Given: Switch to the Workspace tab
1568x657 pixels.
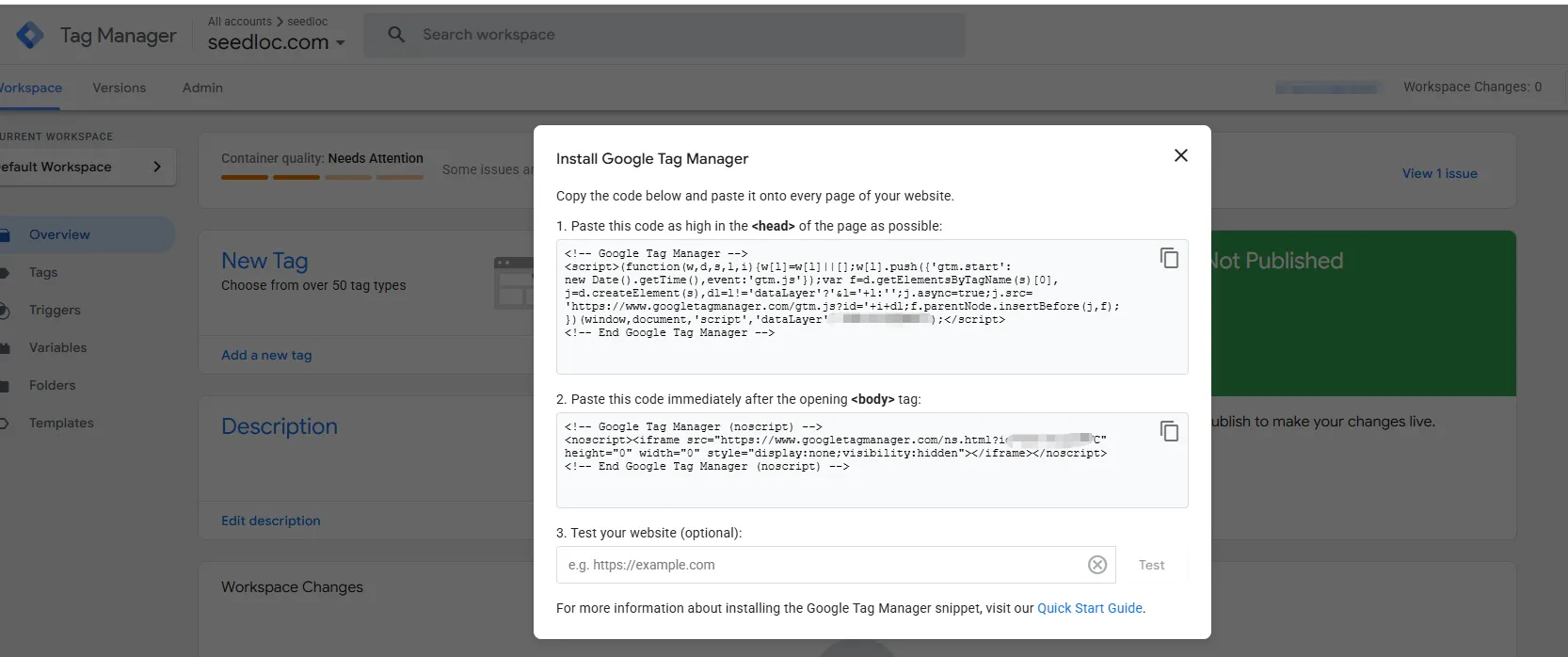Looking at the screenshot, I should [x=30, y=88].
